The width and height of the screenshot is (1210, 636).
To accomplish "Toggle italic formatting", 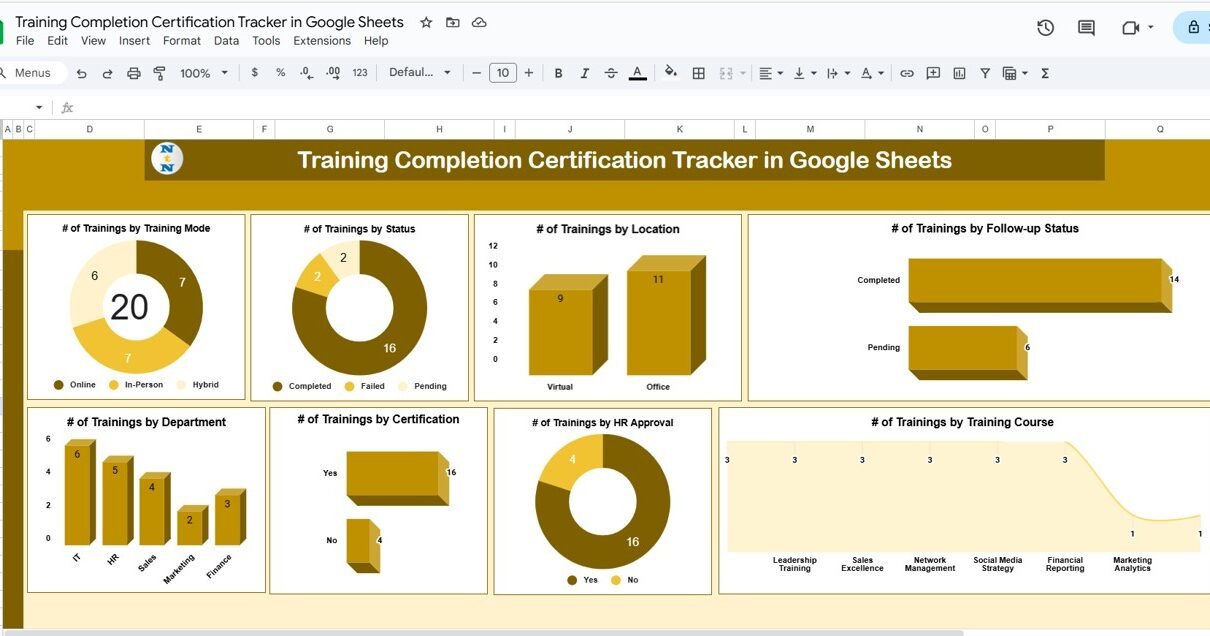I will [584, 73].
